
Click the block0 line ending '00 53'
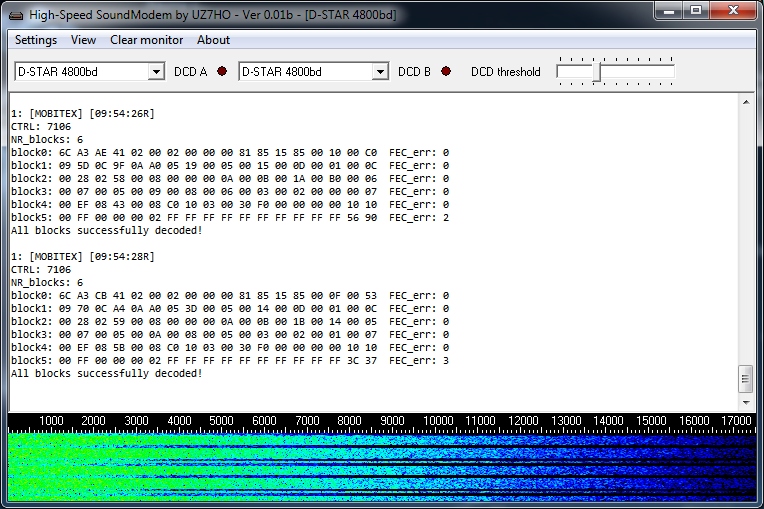click(230, 296)
